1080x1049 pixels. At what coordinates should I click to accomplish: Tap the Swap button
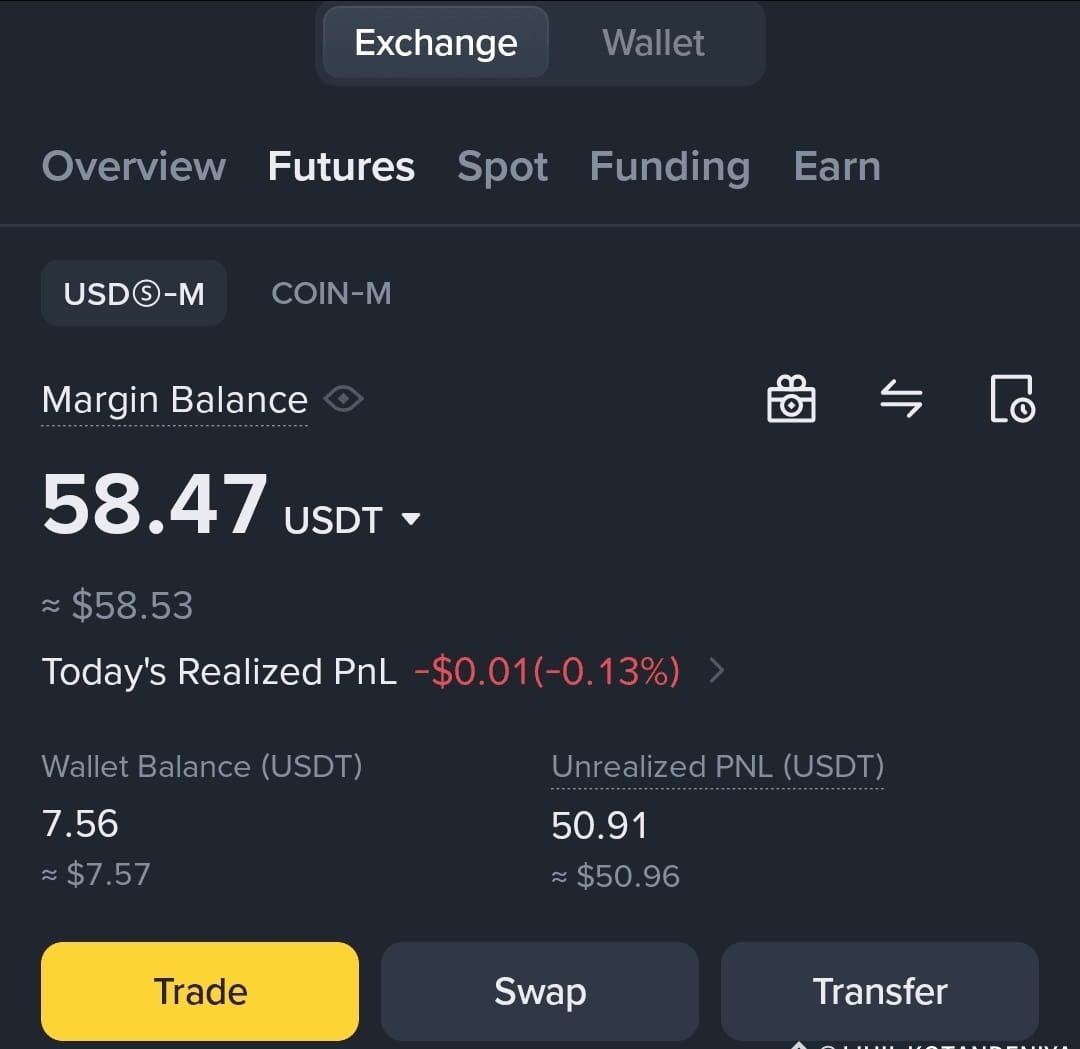(539, 991)
